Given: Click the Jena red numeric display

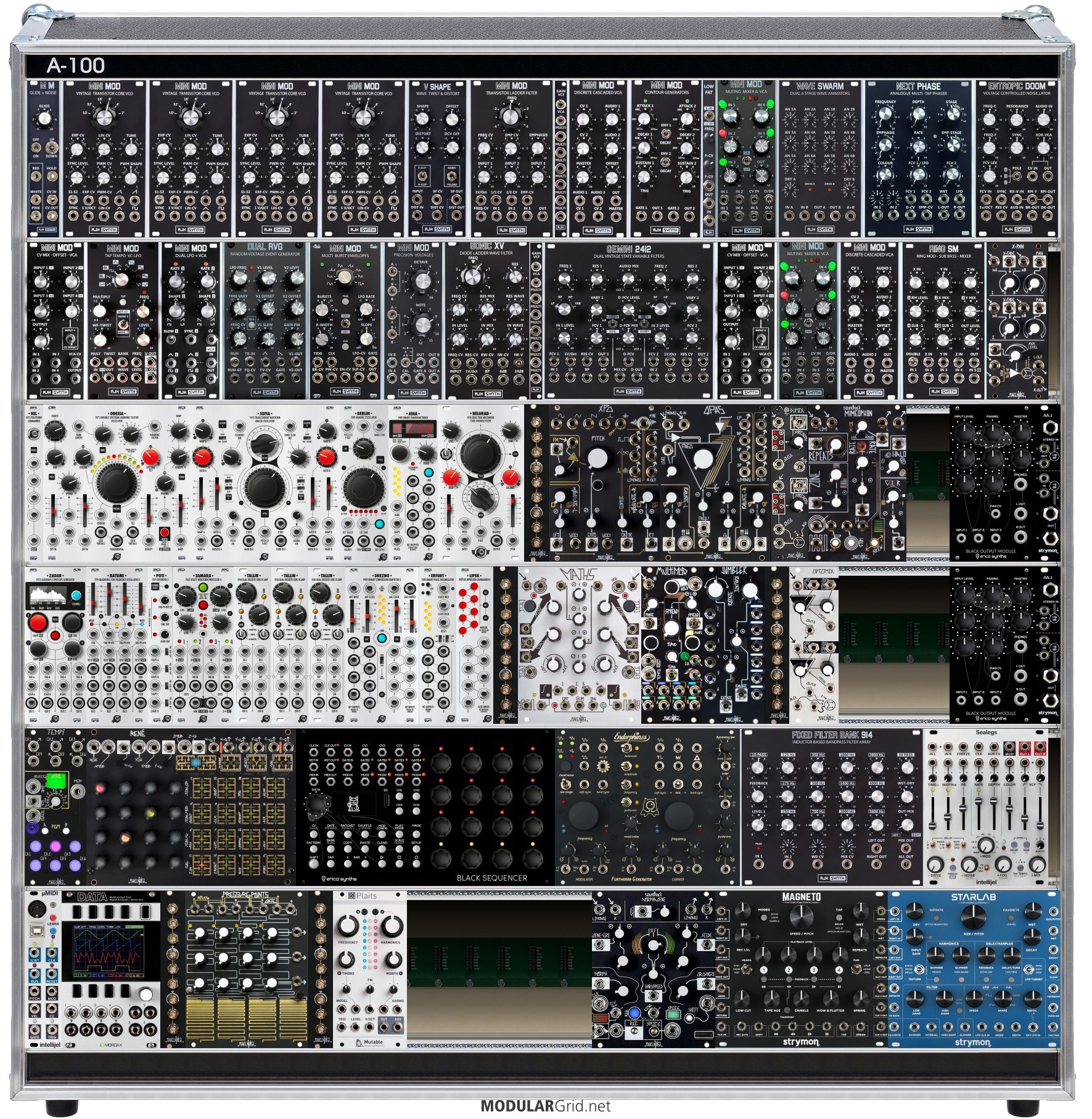Looking at the screenshot, I should (x=413, y=428).
